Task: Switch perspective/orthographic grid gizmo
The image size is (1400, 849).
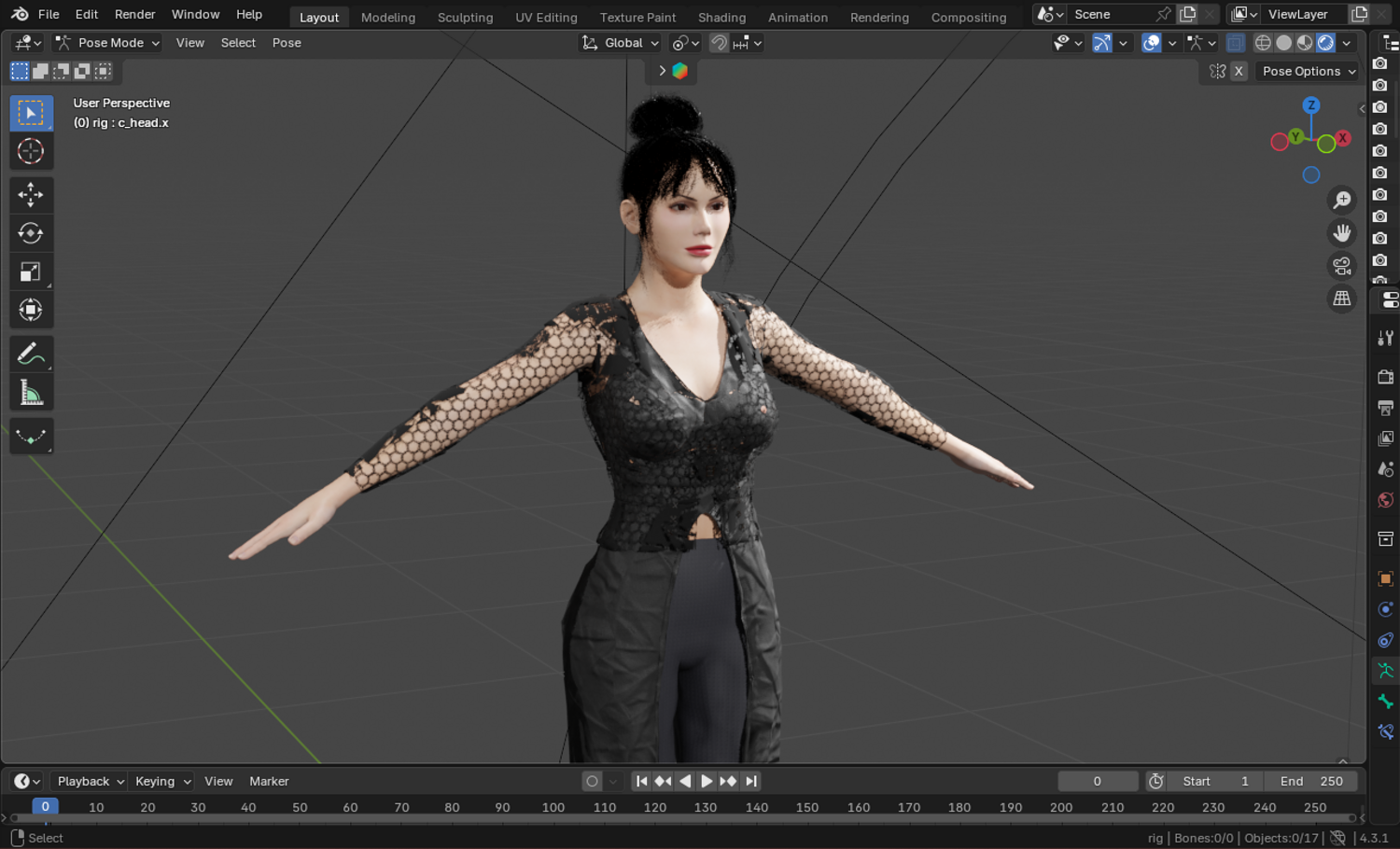Action: coord(1342,299)
